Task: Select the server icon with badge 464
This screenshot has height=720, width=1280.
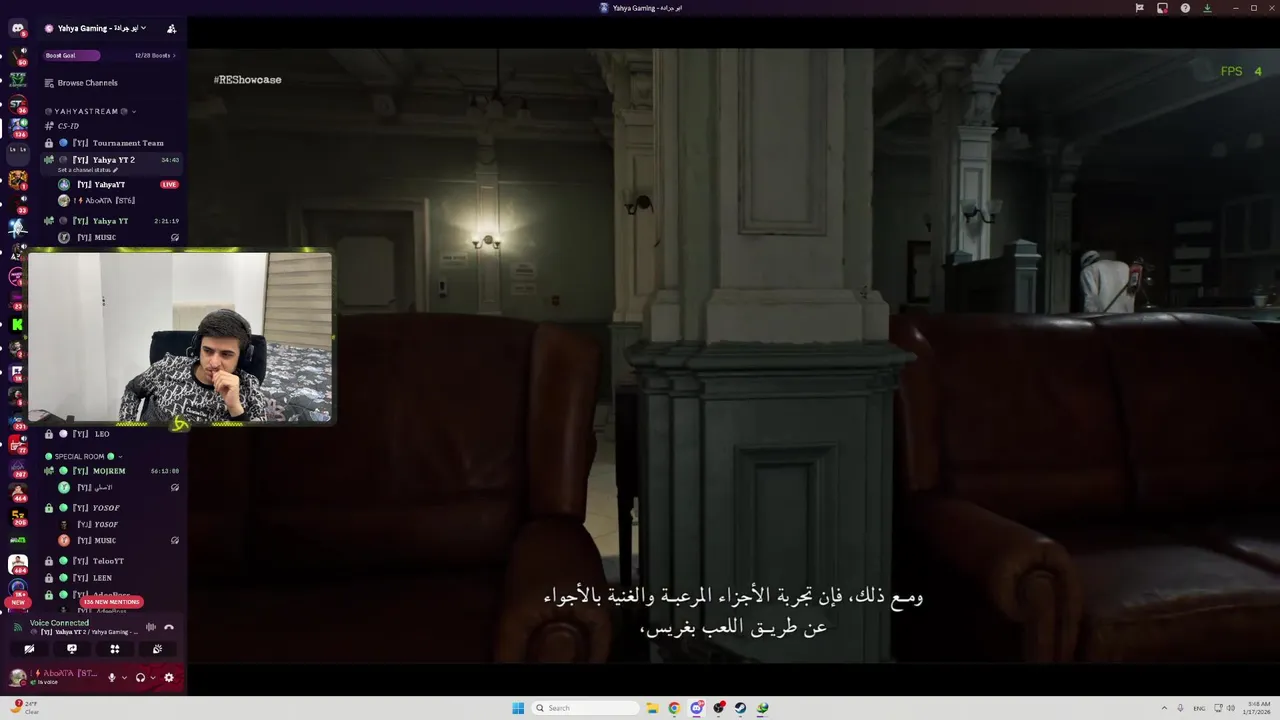Action: point(18,492)
